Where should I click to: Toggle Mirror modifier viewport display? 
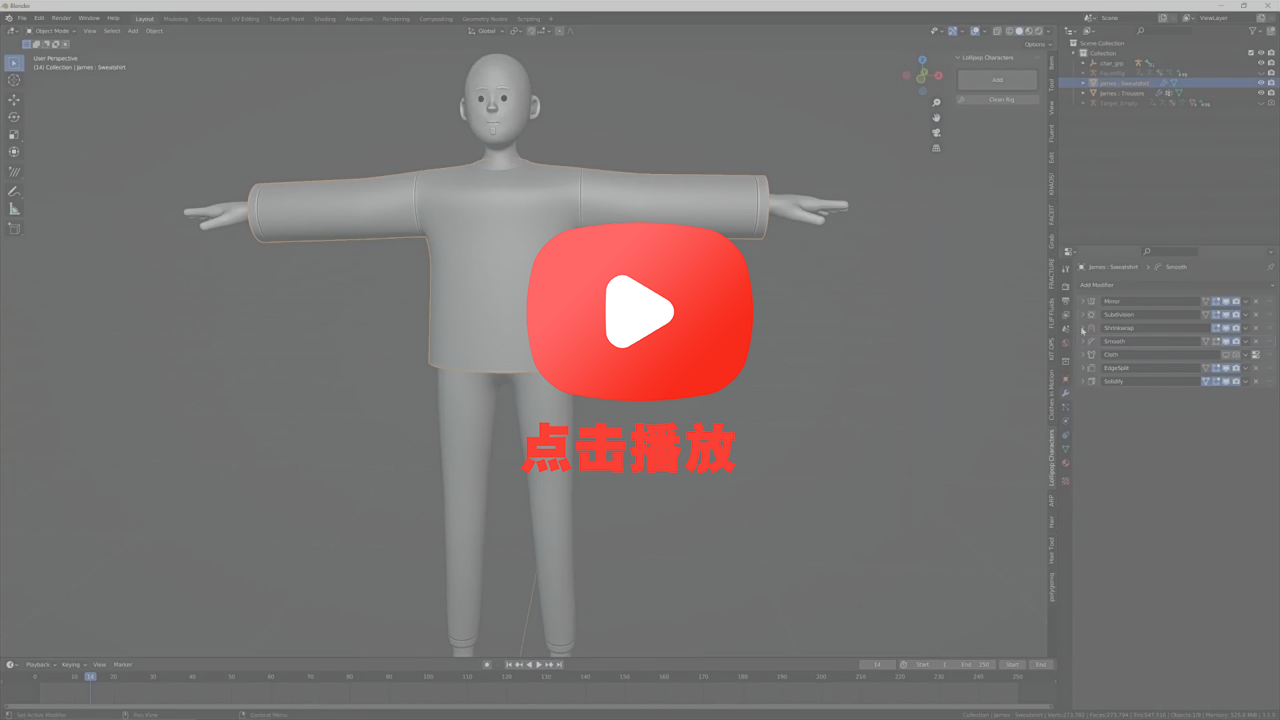[1226, 301]
